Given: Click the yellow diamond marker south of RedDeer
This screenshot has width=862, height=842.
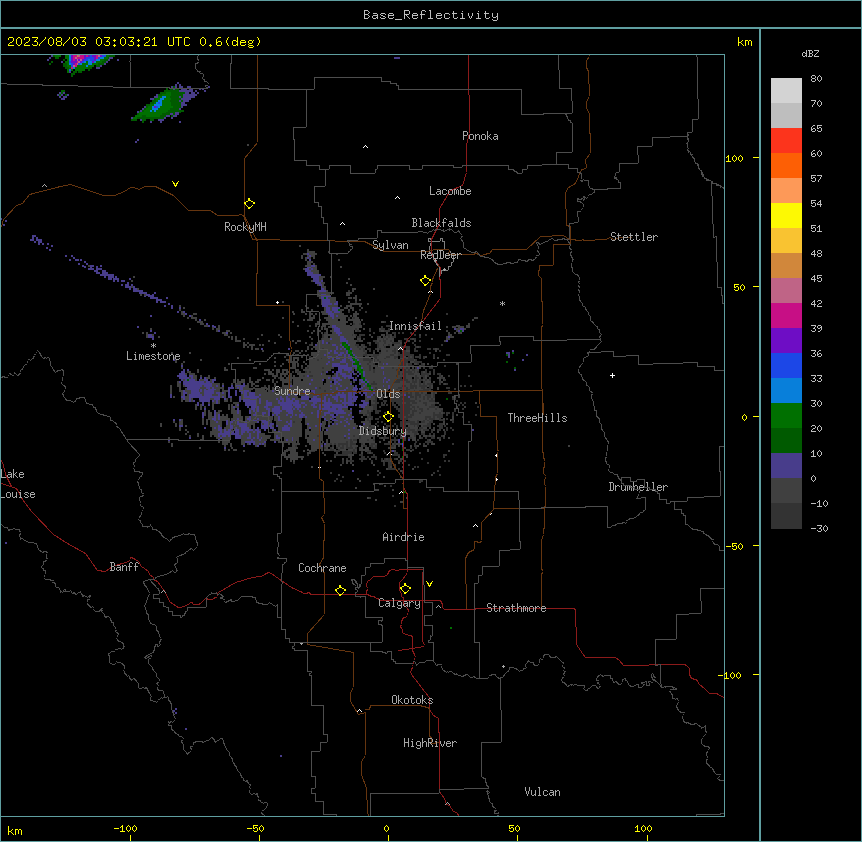Looking at the screenshot, I should [425, 281].
